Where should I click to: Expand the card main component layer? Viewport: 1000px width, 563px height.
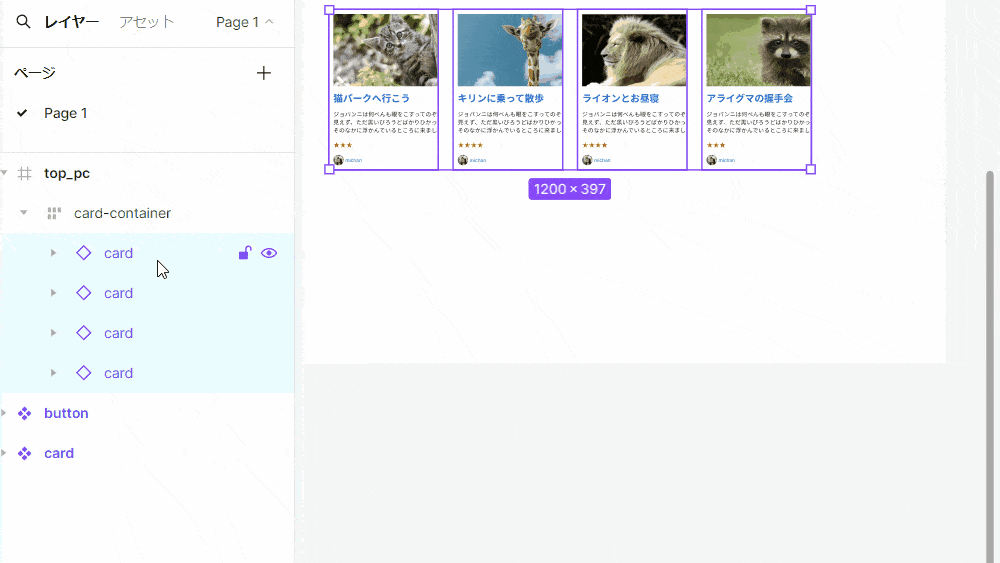4,453
